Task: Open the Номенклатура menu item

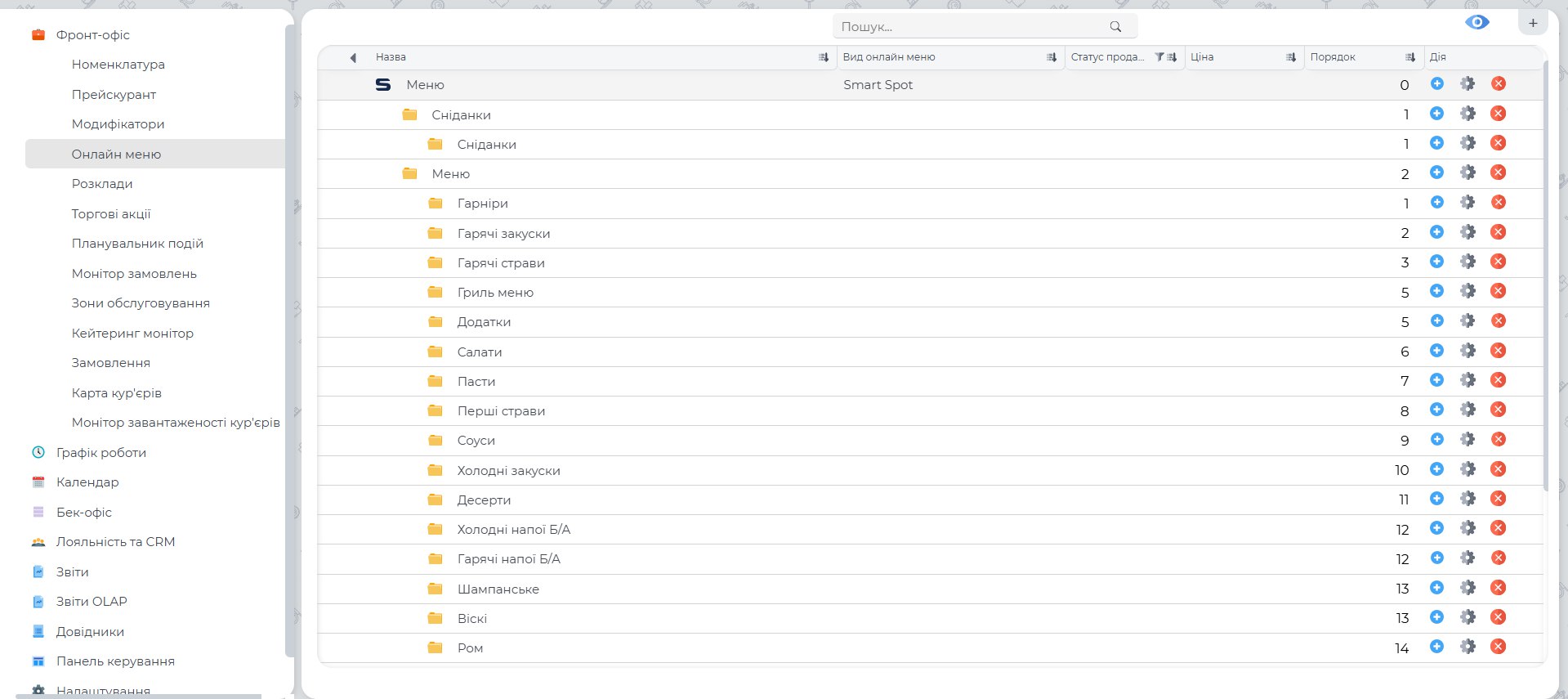Action: coord(118,65)
